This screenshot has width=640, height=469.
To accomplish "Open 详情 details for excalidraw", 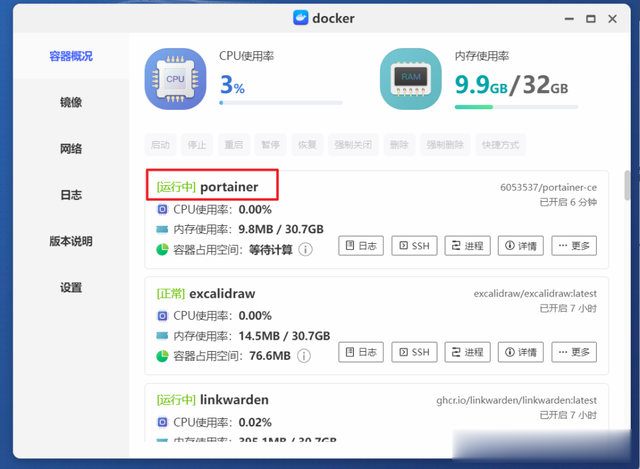I will click(520, 352).
